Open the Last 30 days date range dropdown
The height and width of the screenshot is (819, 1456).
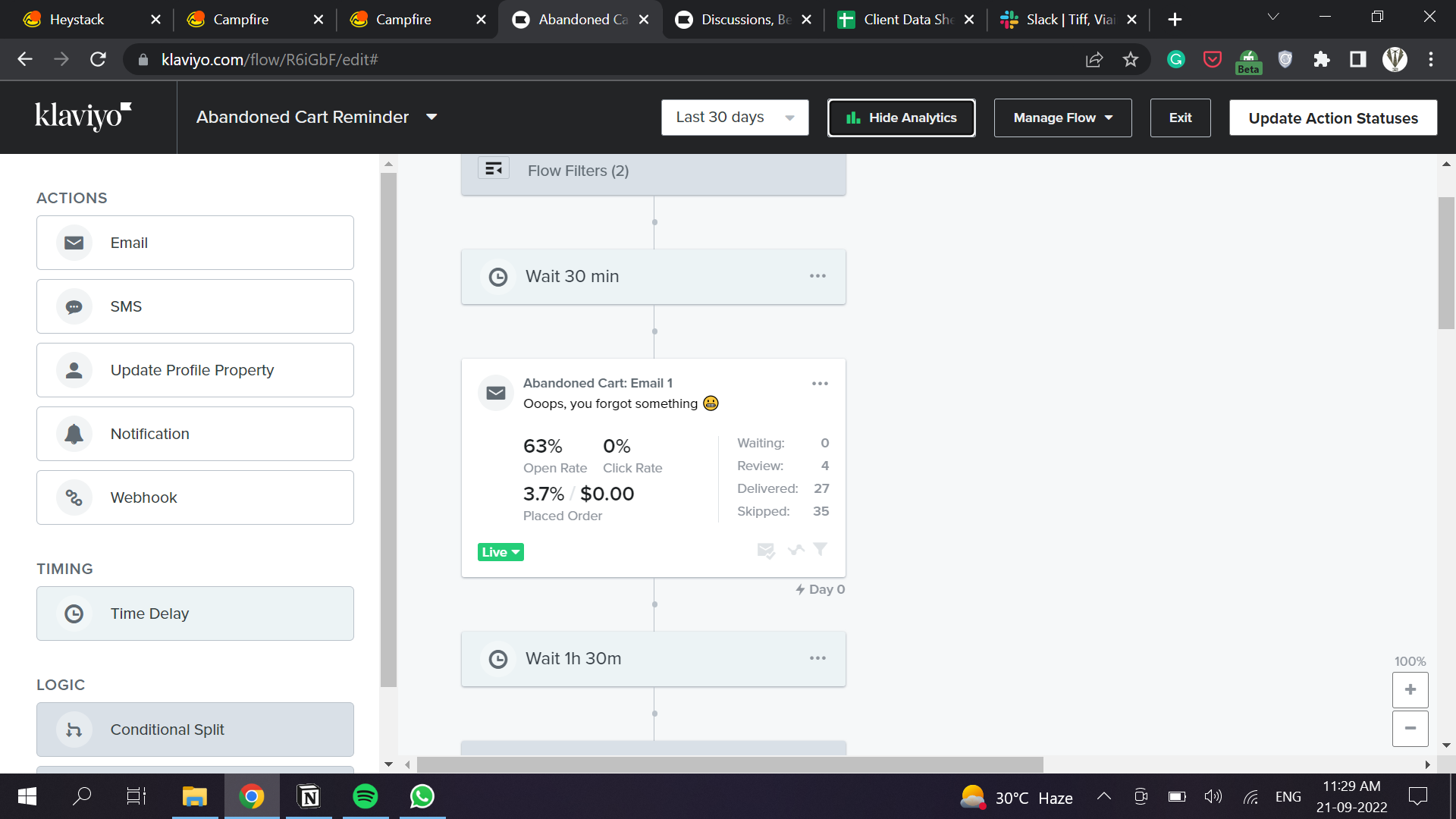[735, 118]
